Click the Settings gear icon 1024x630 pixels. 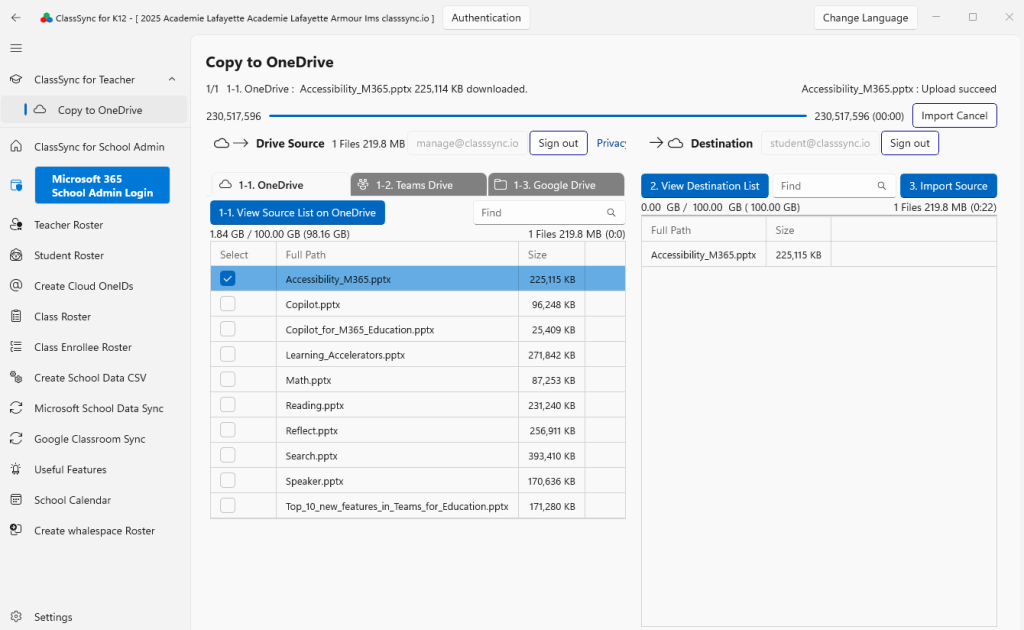(16, 616)
